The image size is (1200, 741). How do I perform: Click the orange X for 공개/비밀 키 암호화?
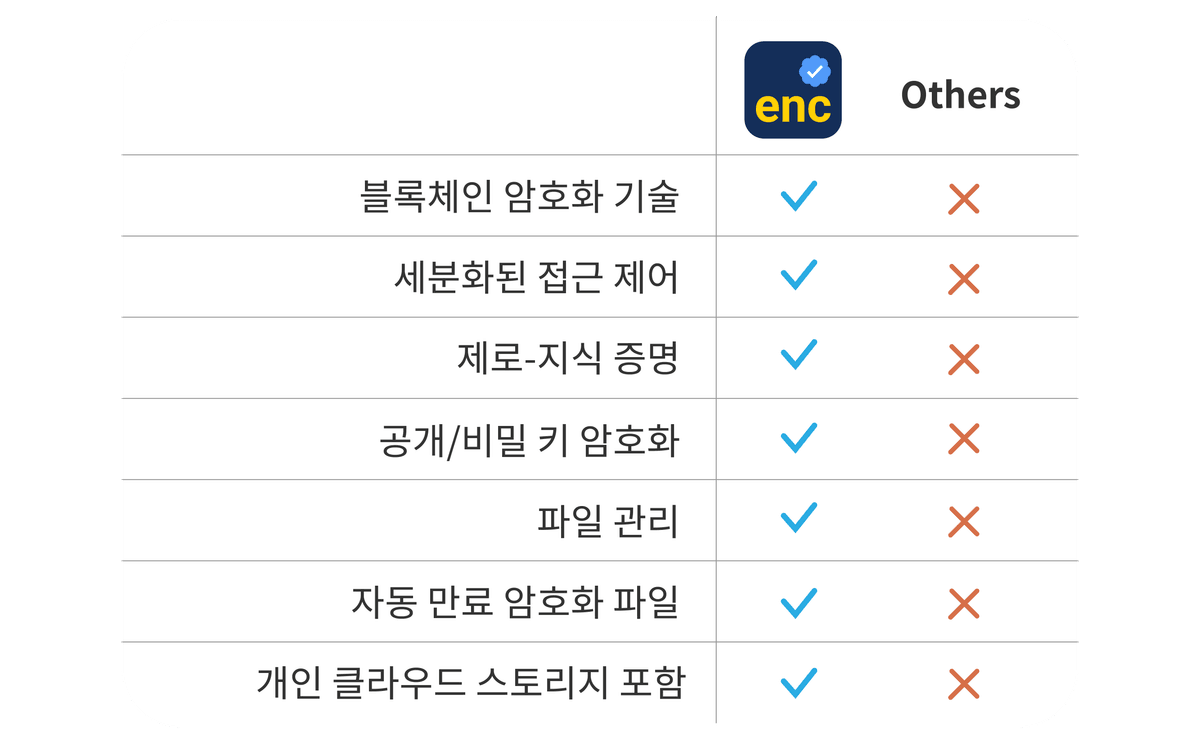963,439
